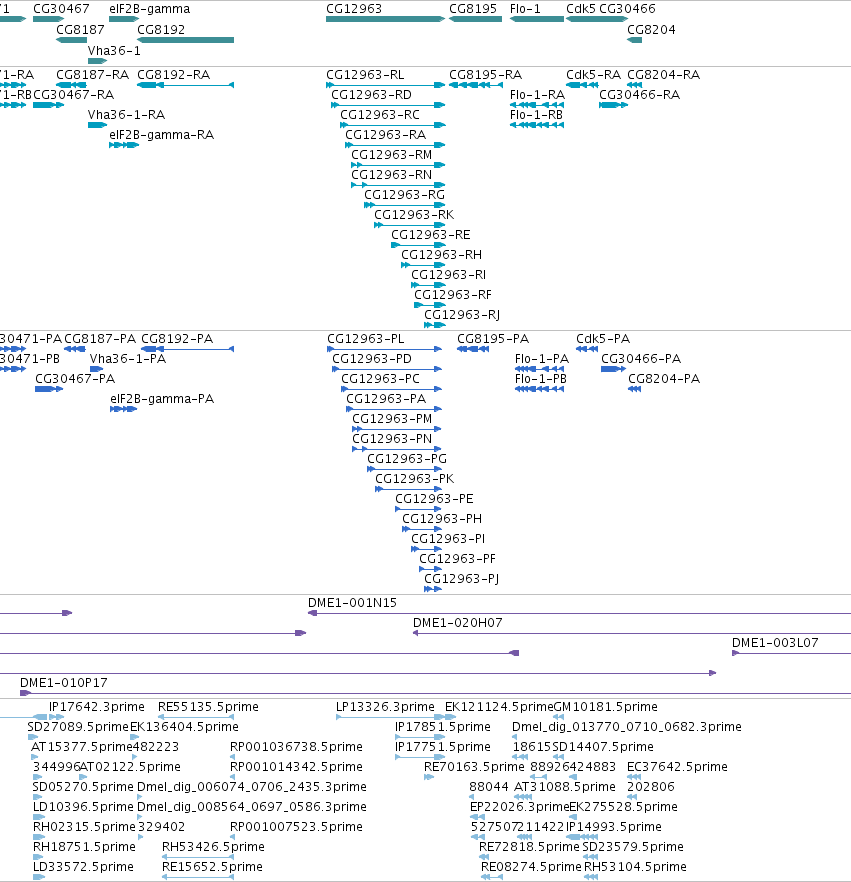Click protein CG12963-PH
Viewport: 851px width, 882px height.
tap(422, 529)
